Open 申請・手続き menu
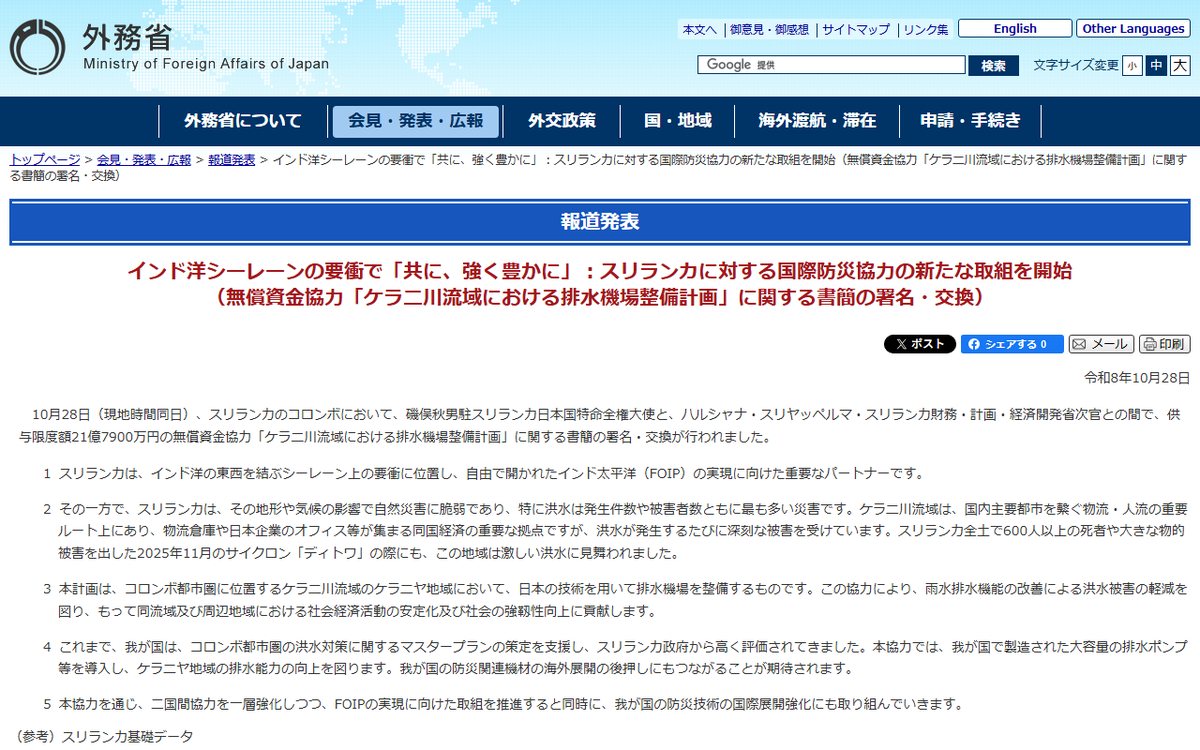Image resolution: width=1200 pixels, height=750 pixels. [x=971, y=121]
